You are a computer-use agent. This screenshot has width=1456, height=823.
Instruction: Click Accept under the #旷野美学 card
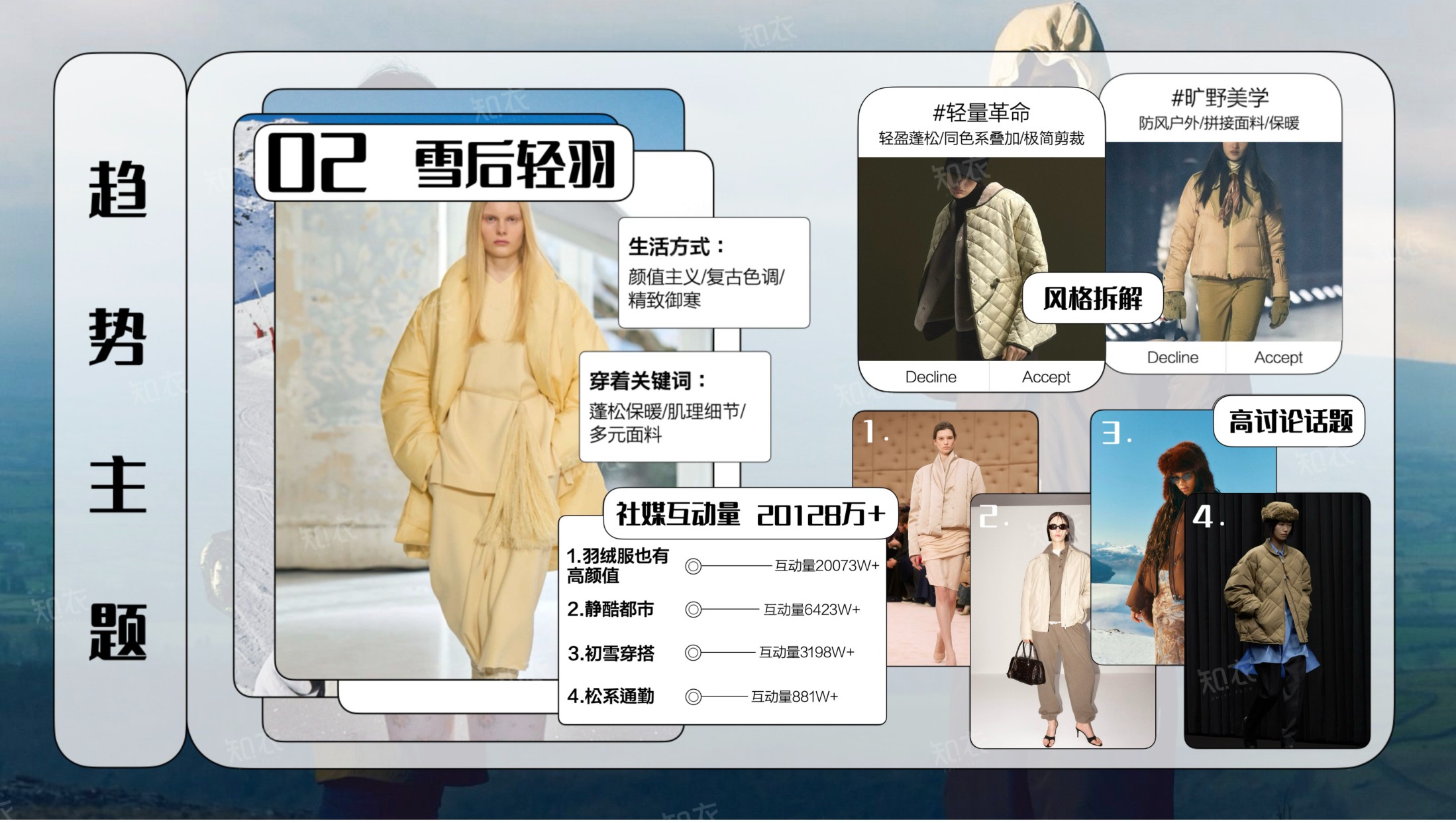1278,358
